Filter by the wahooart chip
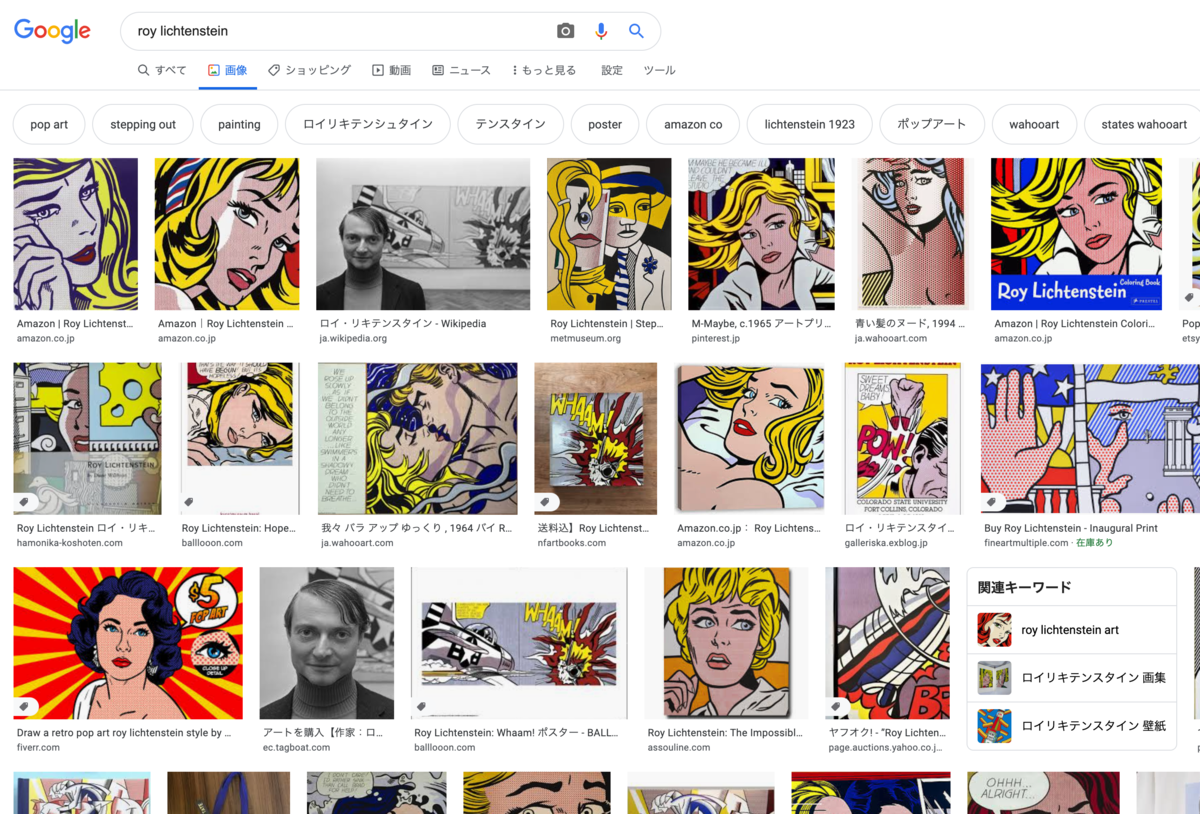The image size is (1200, 814). pos(1034,125)
